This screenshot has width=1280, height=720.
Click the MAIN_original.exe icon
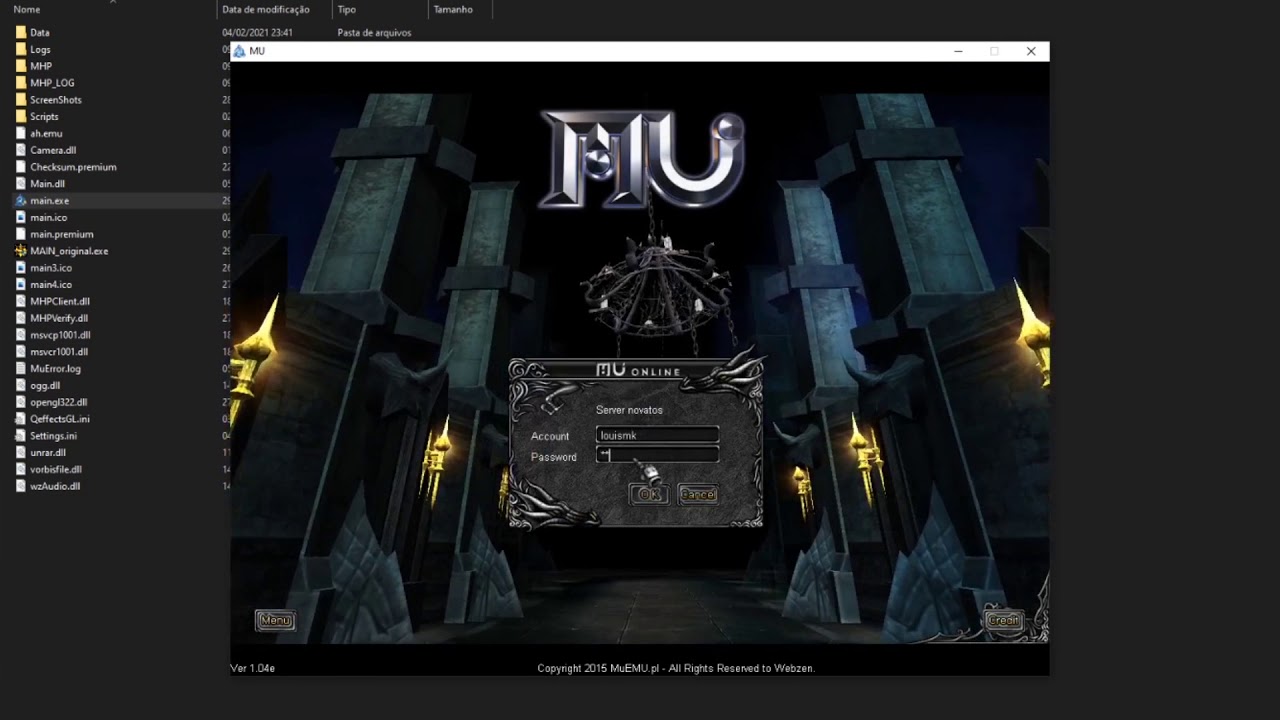pyautogui.click(x=21, y=251)
